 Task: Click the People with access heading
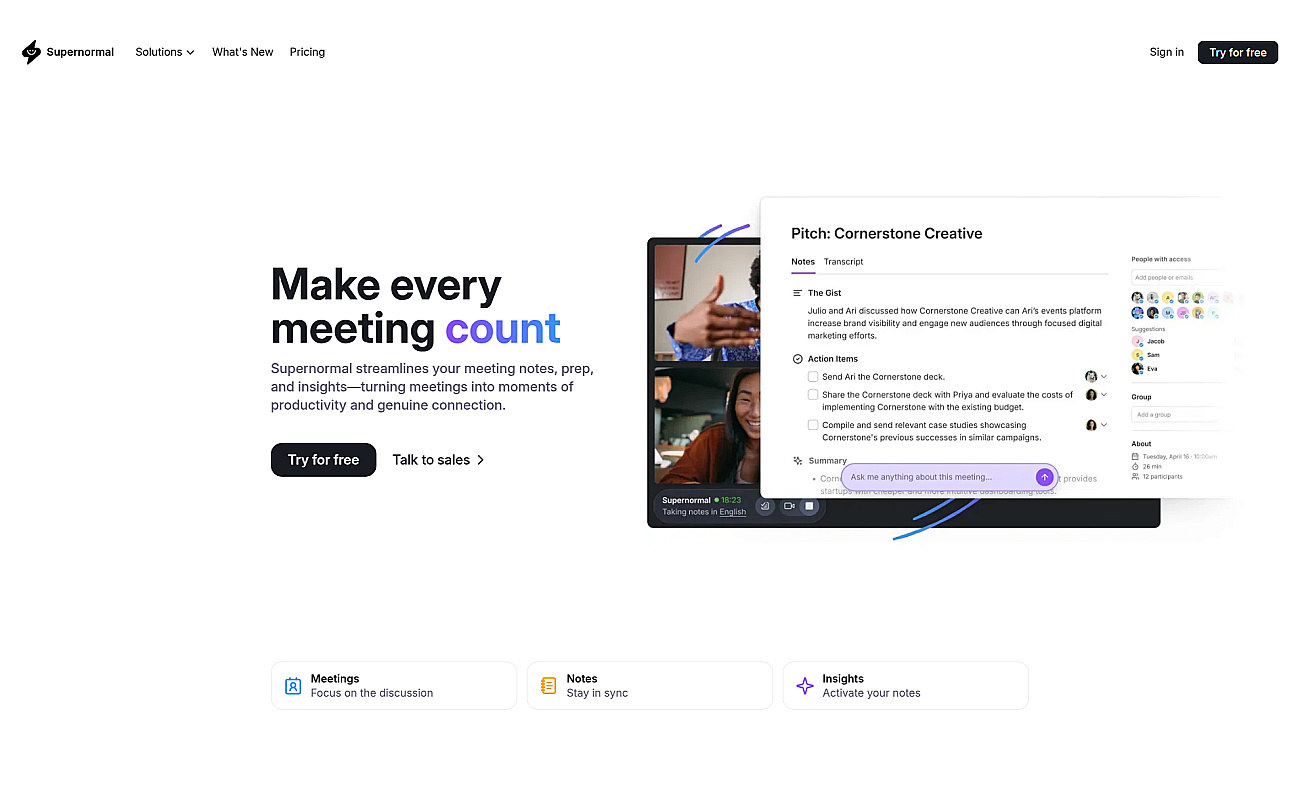click(x=1161, y=259)
